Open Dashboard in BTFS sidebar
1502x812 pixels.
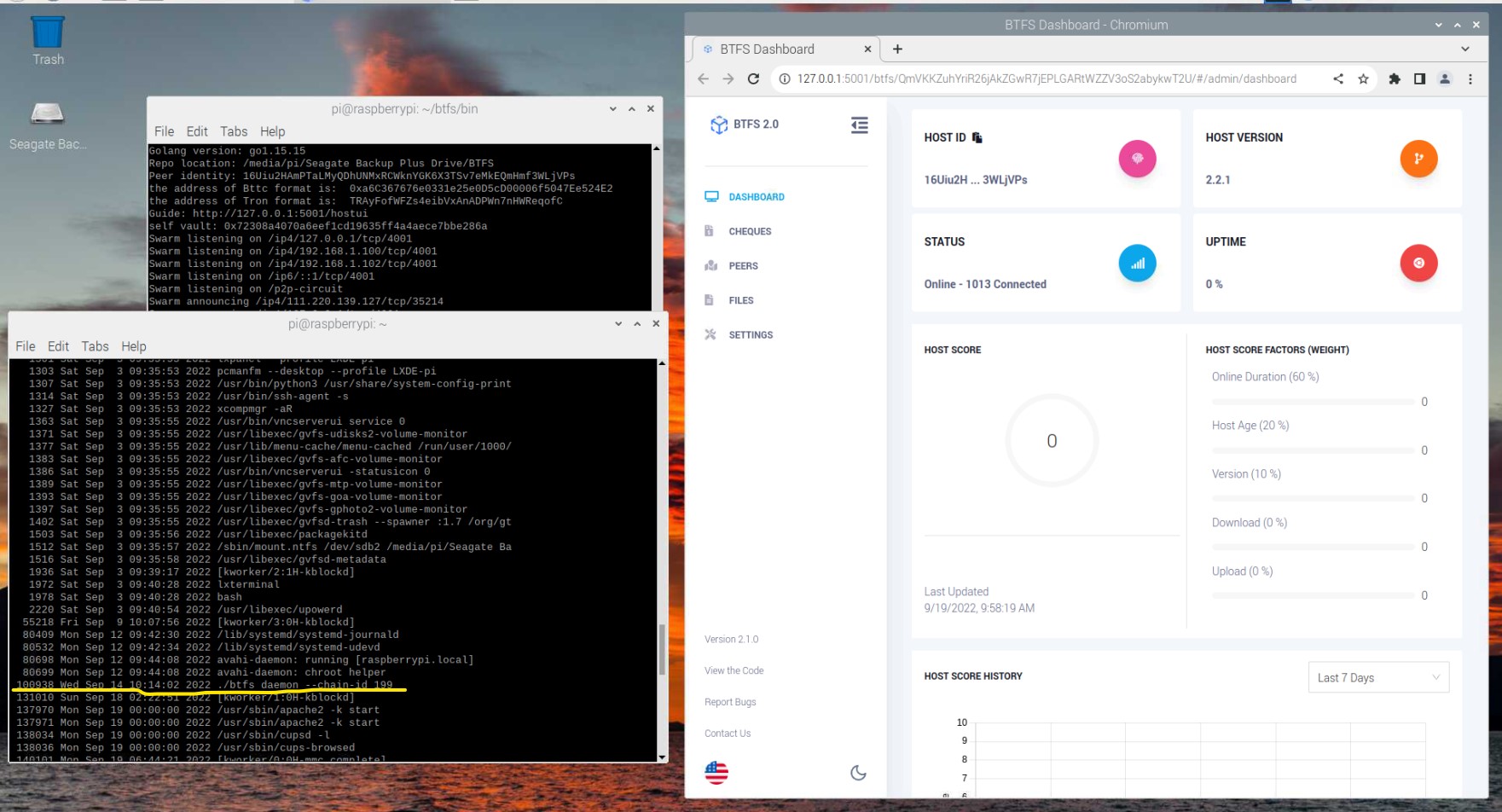click(745, 197)
